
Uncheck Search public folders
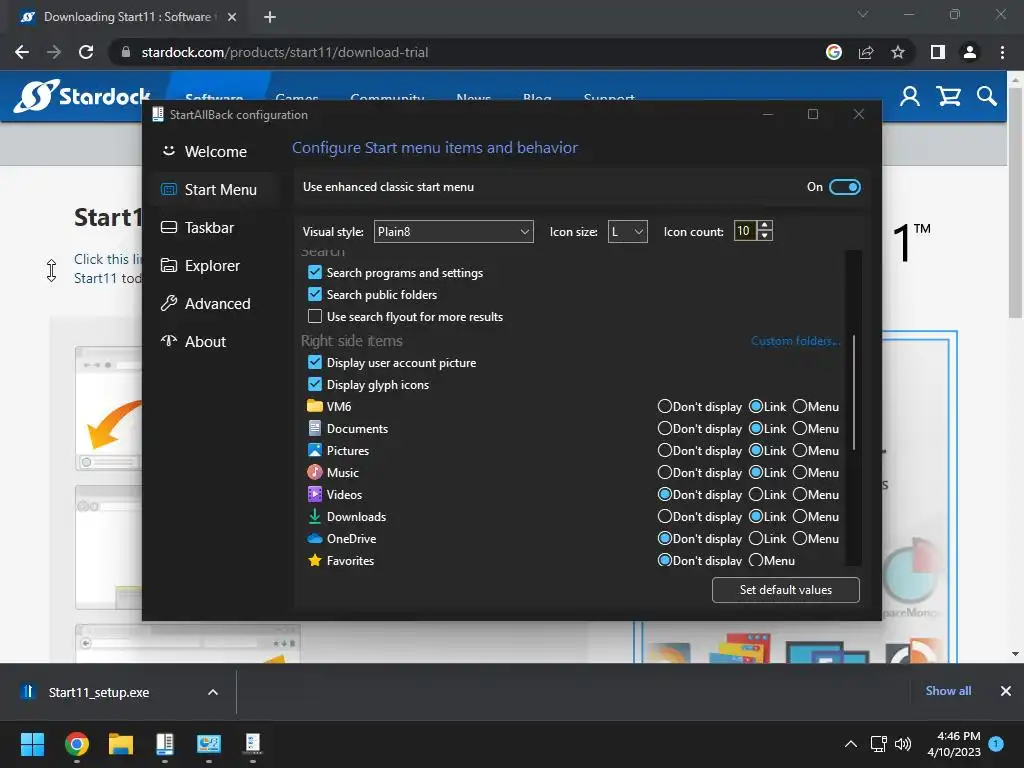coord(315,295)
